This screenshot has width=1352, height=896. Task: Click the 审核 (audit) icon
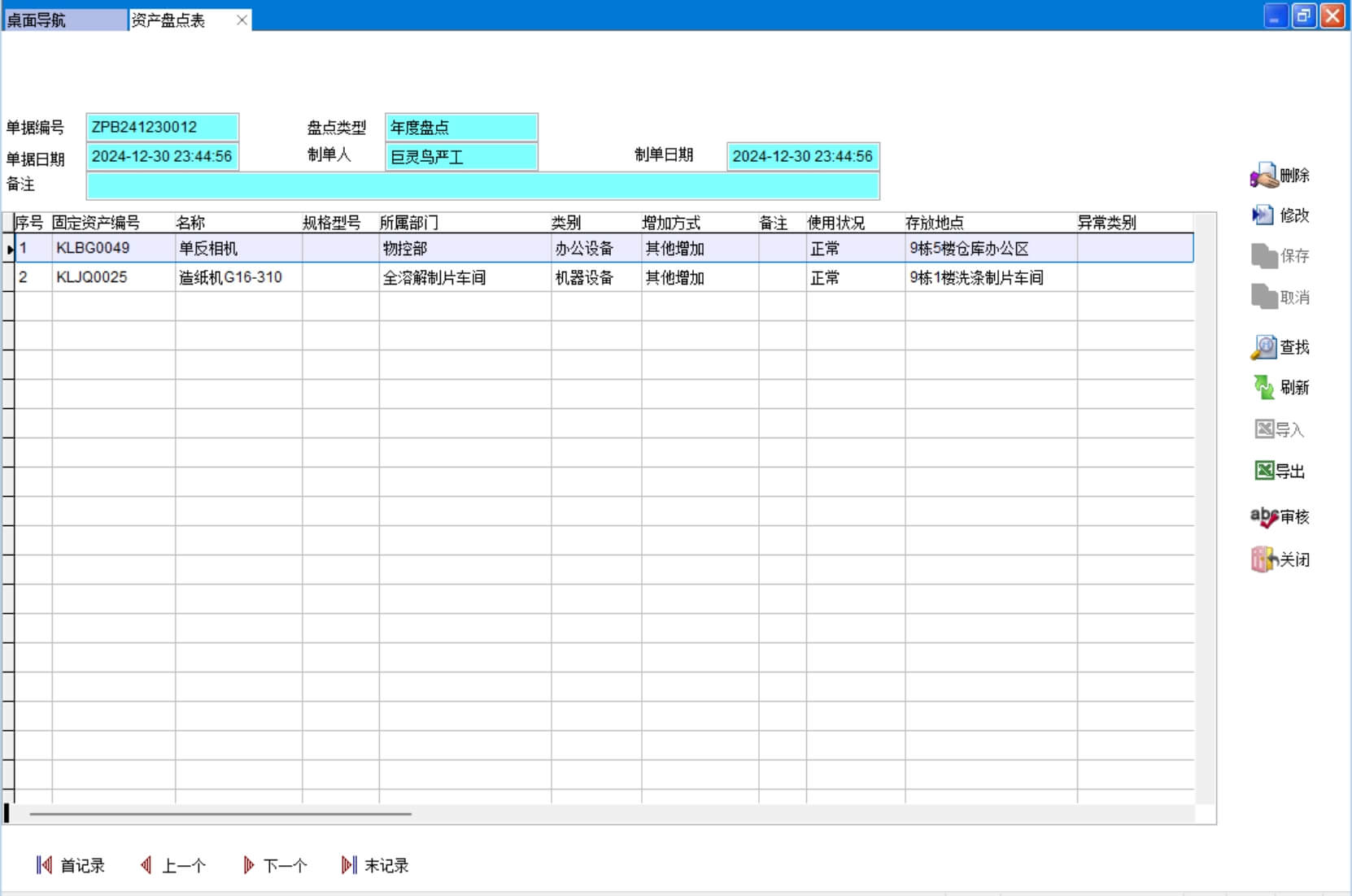1264,517
